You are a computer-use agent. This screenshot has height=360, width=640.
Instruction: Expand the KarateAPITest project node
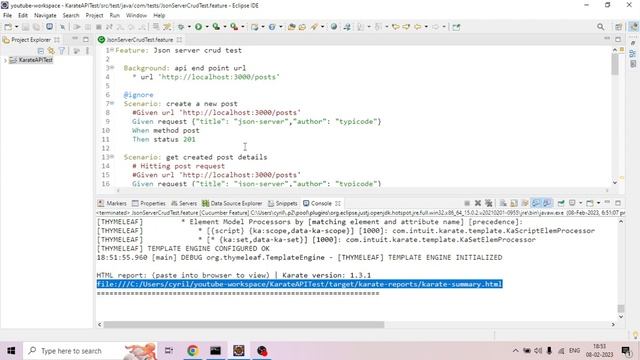coord(5,60)
